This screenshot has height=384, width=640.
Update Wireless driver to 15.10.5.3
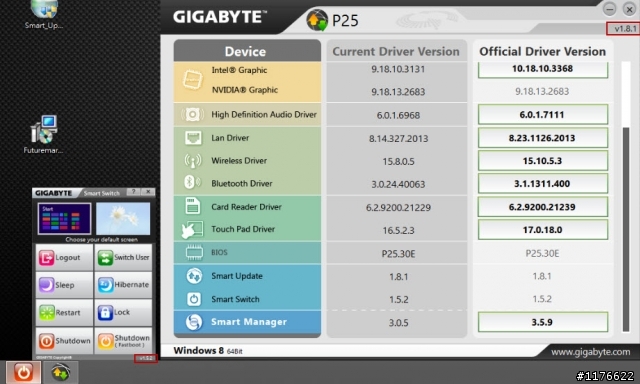tap(542, 161)
